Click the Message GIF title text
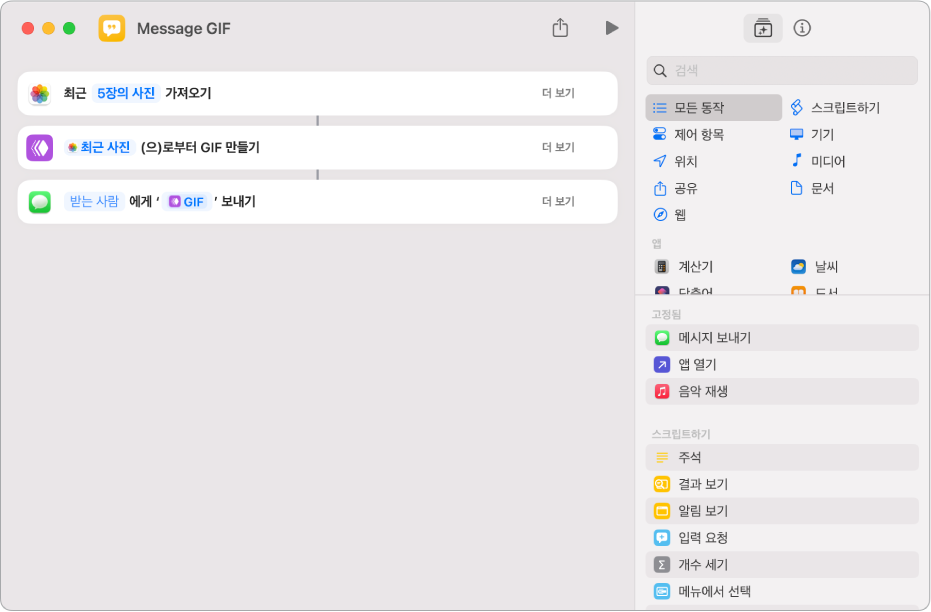Screen dimensions: 931x612 pyautogui.click(x=183, y=28)
